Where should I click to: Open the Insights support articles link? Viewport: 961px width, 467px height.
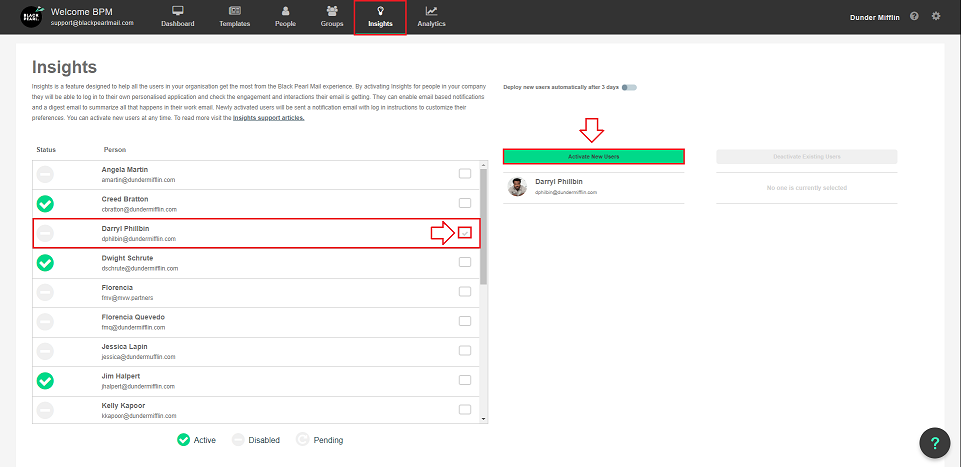(x=268, y=118)
